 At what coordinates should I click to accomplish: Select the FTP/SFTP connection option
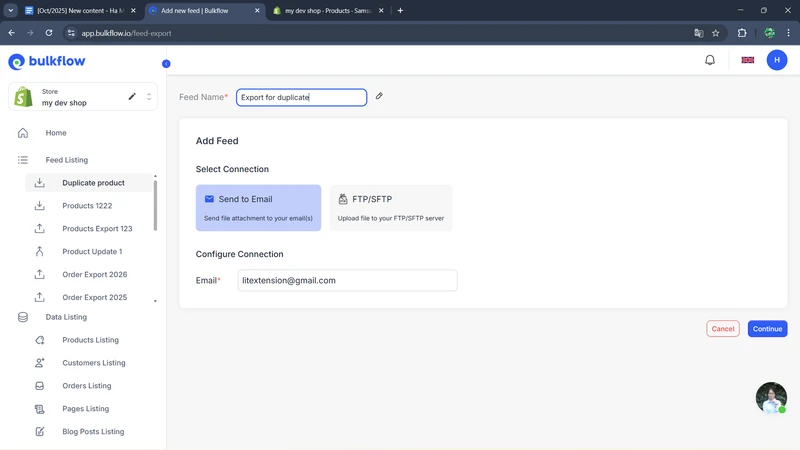[391, 208]
